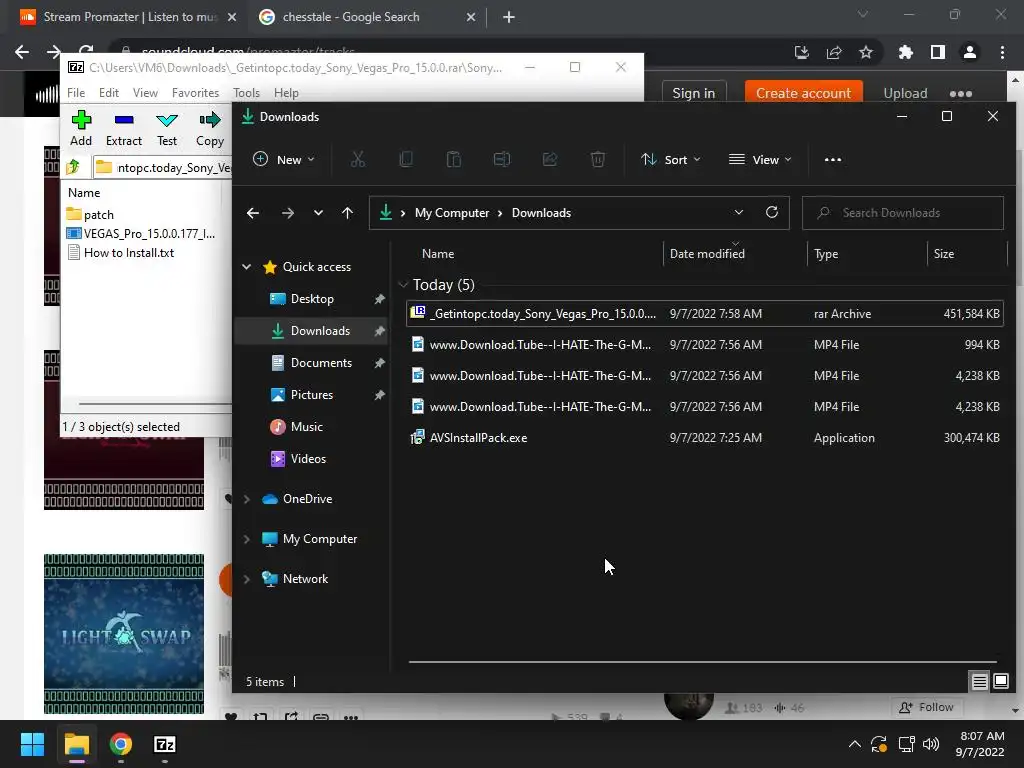Bookmark this page with the star icon
The height and width of the screenshot is (768, 1024).
[x=866, y=52]
